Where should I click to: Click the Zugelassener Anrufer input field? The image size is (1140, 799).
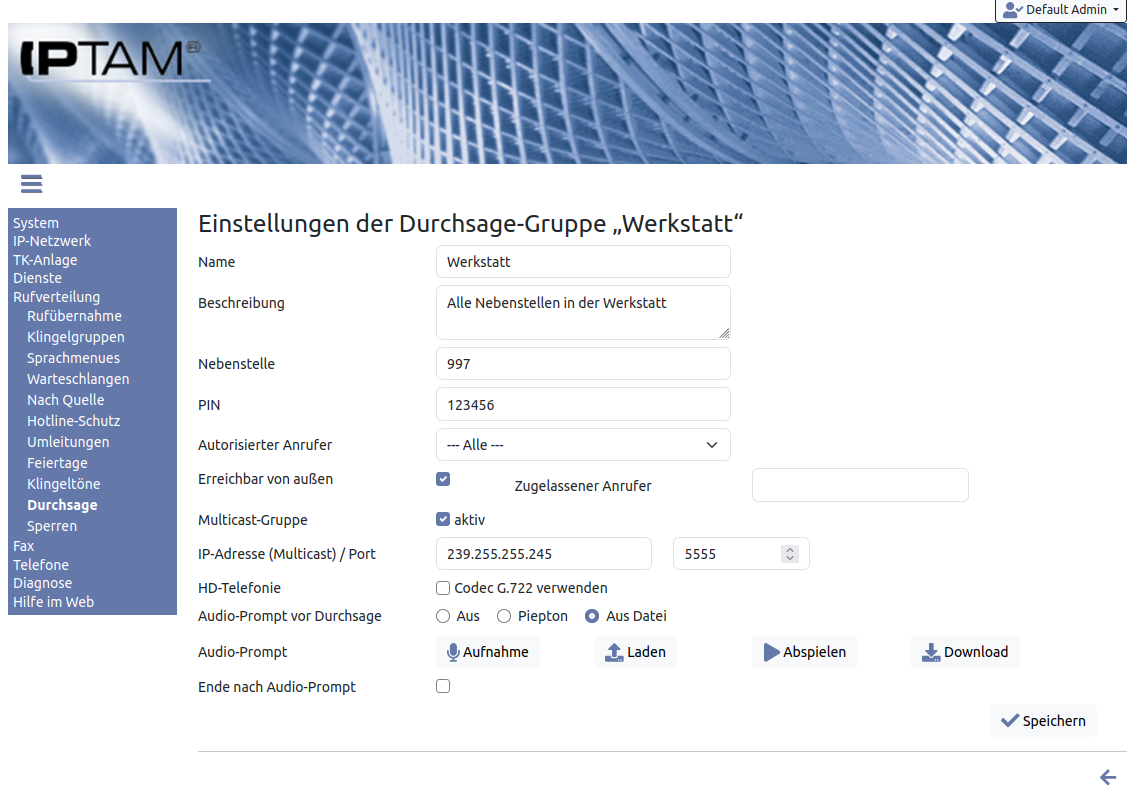860,485
